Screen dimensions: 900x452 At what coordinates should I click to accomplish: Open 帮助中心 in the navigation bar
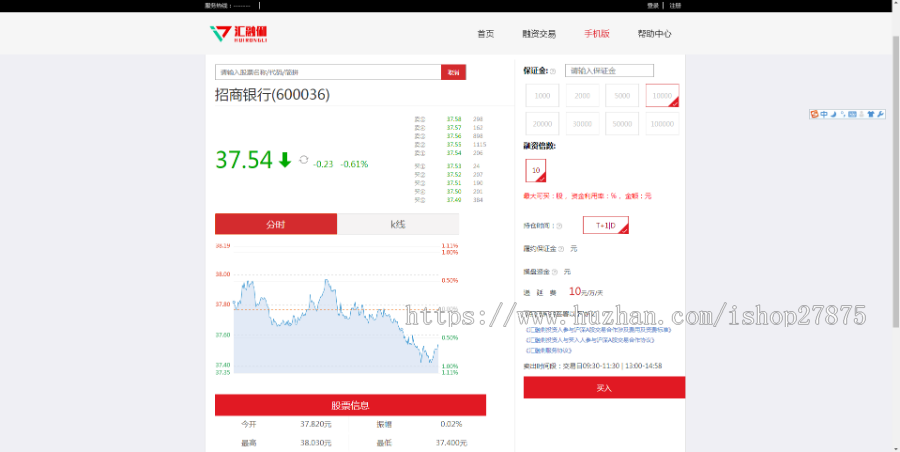point(654,34)
